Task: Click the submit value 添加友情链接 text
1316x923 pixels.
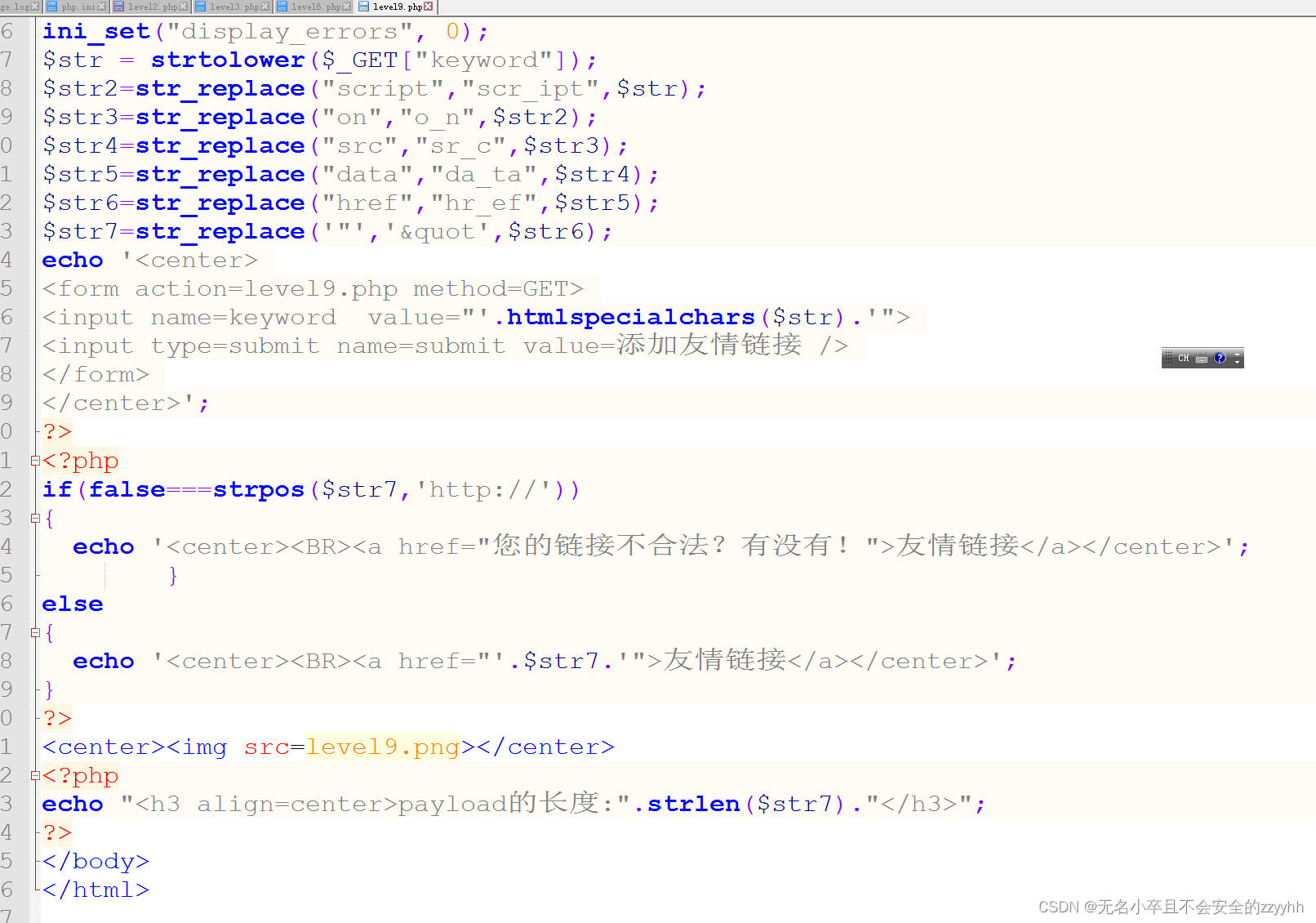Action: tap(709, 345)
